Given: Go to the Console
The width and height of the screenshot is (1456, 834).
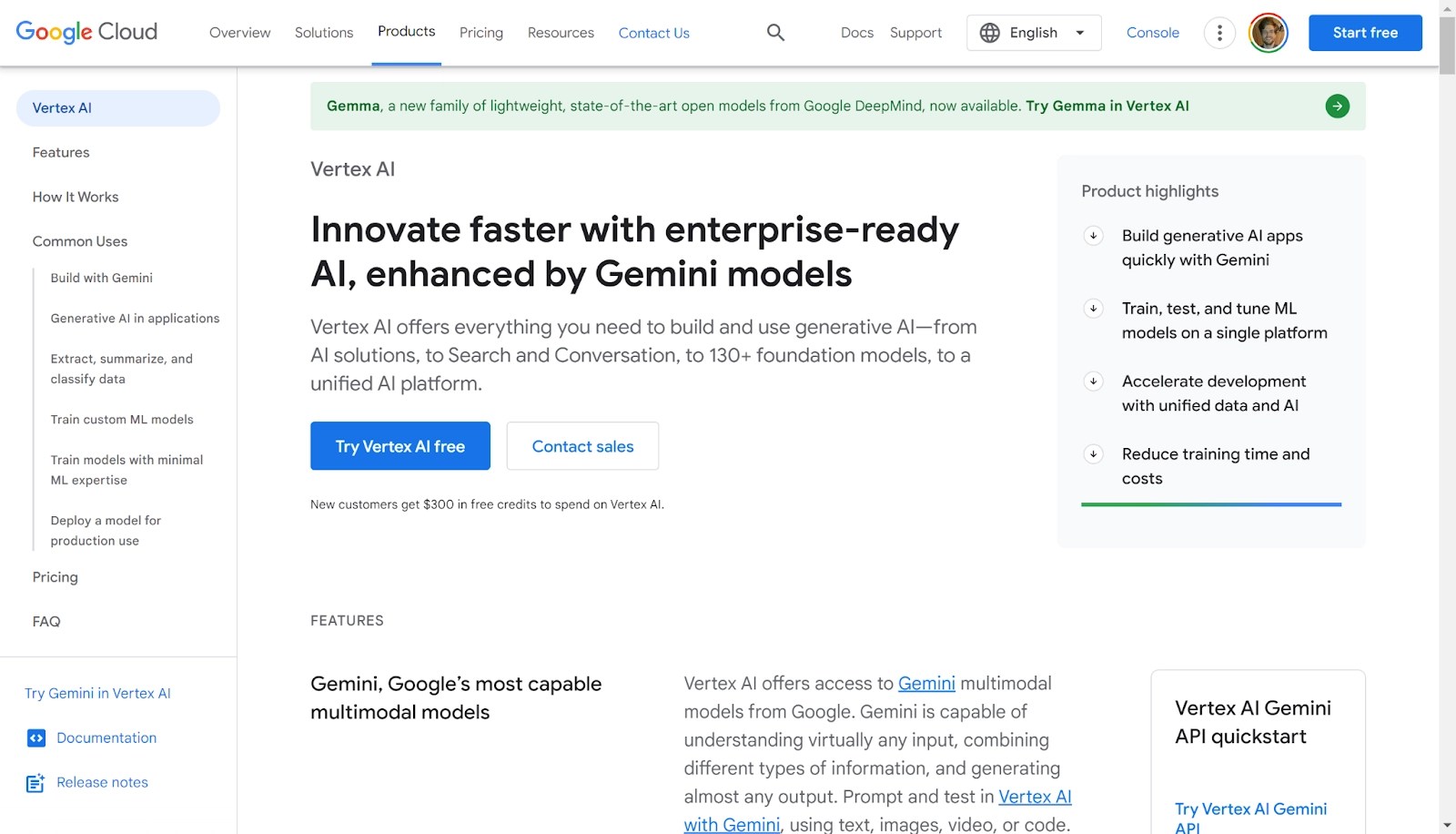Looking at the screenshot, I should tap(1153, 33).
